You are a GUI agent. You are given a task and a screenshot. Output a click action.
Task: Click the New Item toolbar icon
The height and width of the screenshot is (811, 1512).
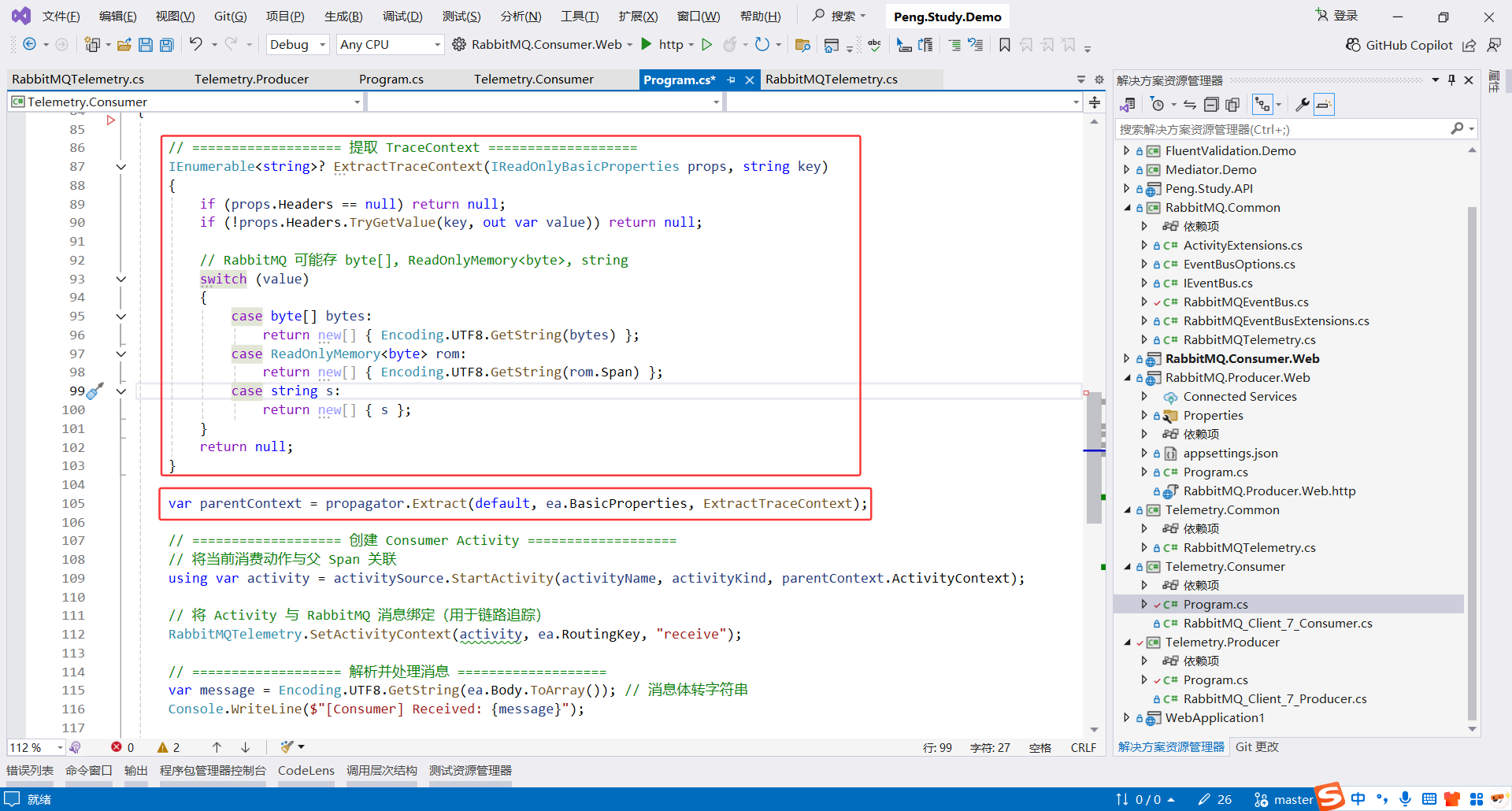[x=92, y=45]
